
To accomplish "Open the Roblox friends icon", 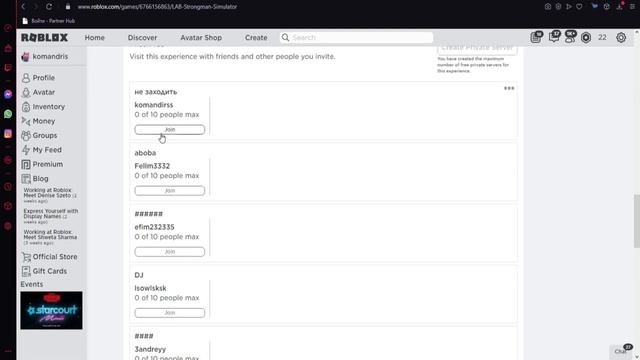I will (x=570, y=37).
